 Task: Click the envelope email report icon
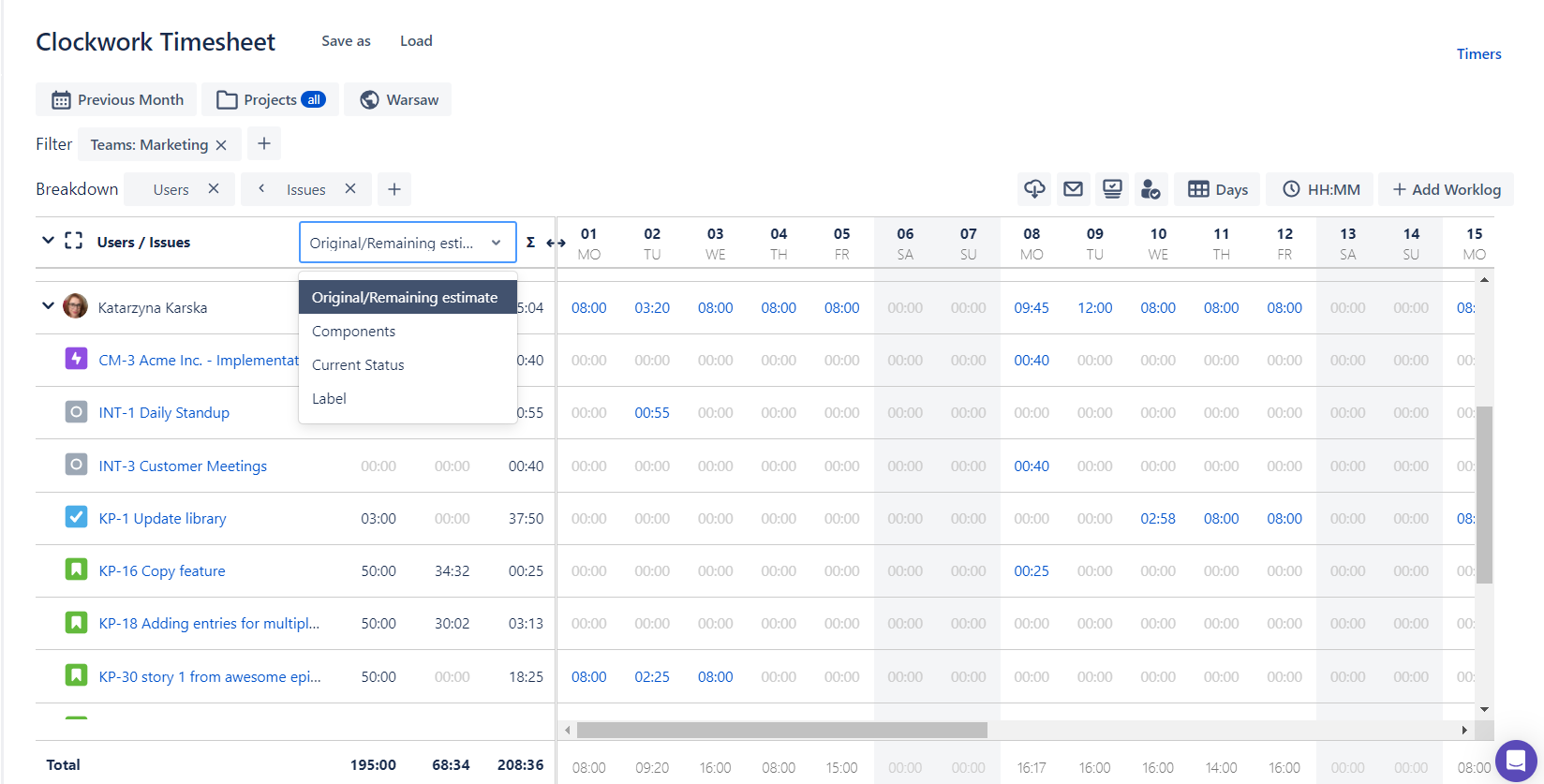click(1073, 189)
